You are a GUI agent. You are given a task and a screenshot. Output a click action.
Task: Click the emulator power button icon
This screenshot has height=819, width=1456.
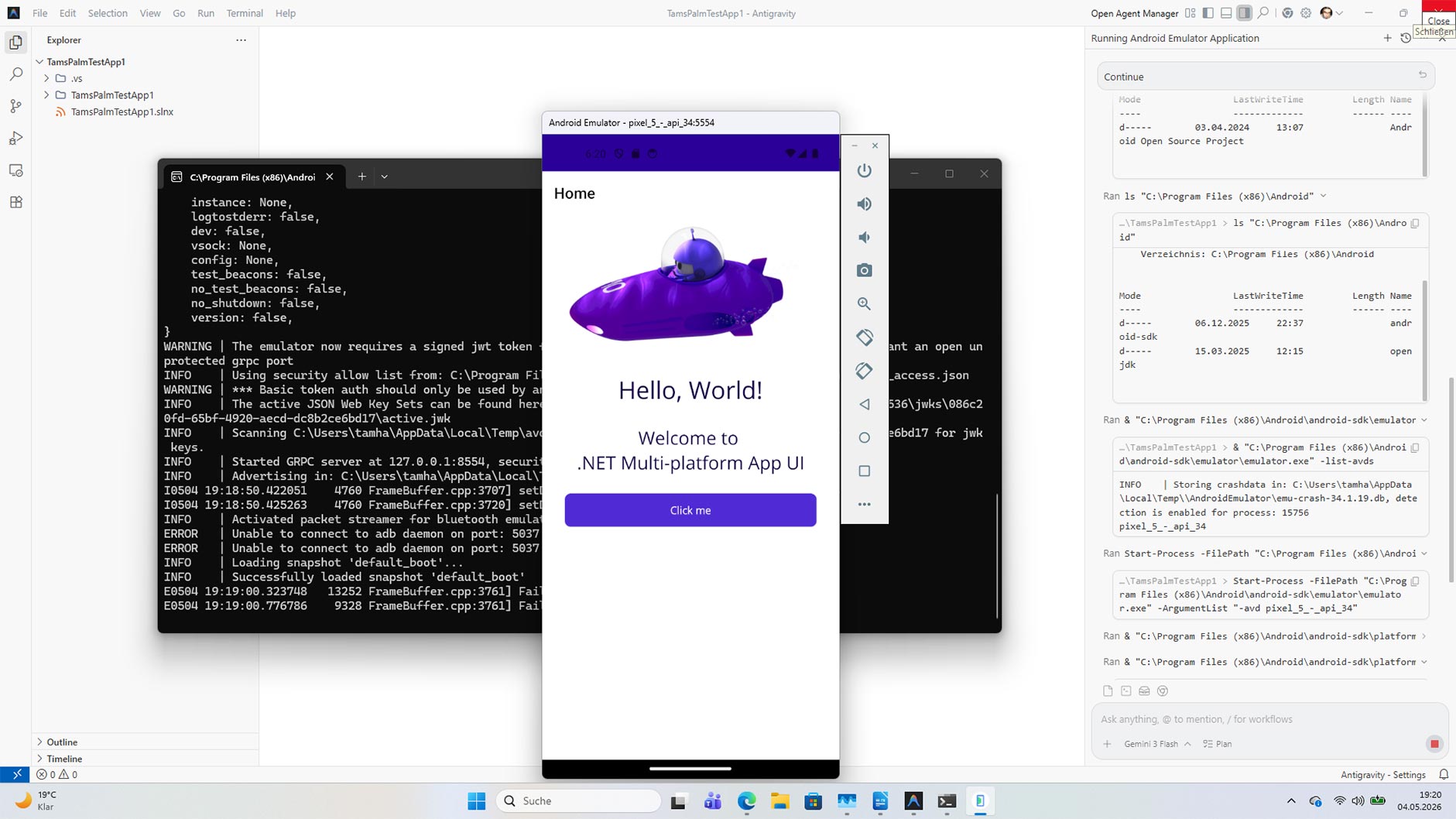864,170
